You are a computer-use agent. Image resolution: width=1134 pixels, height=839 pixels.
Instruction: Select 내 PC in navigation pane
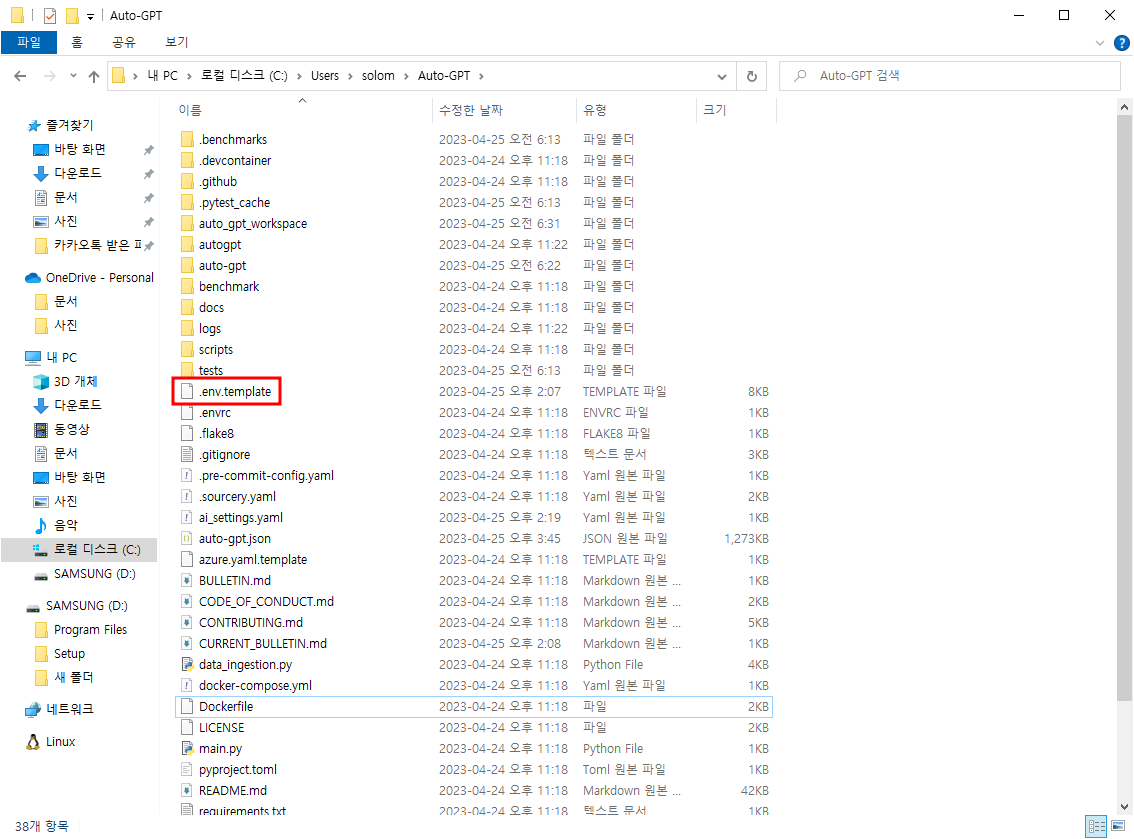(61, 357)
